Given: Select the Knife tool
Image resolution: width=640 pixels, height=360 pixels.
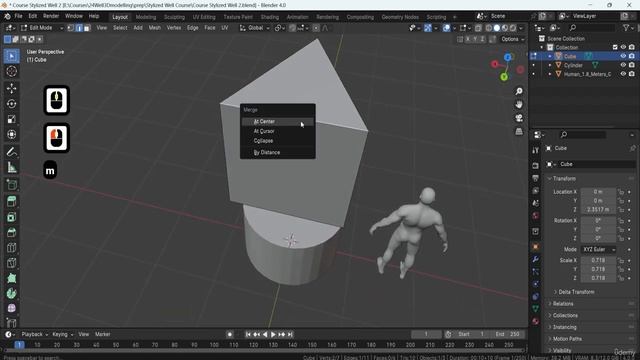Looking at the screenshot, I should coord(11,263).
